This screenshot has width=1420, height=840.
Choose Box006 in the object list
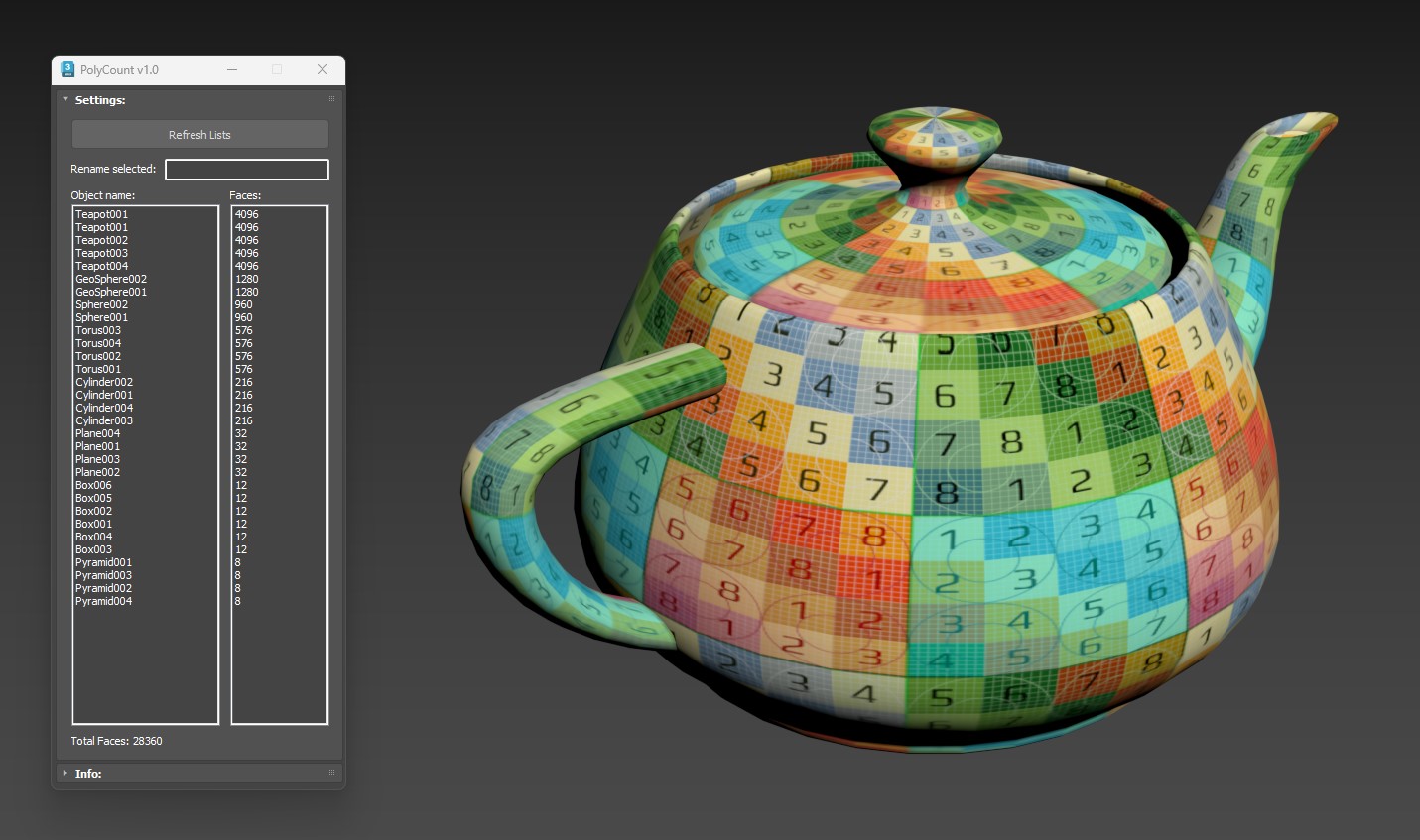94,485
